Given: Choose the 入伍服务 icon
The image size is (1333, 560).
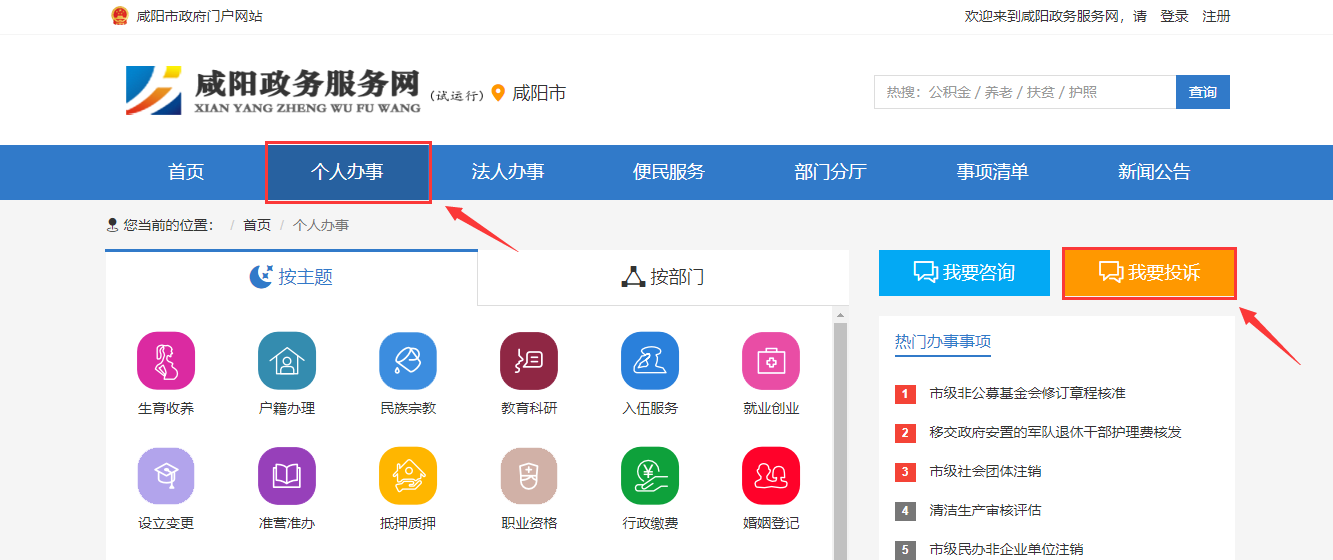Looking at the screenshot, I should tap(650, 360).
